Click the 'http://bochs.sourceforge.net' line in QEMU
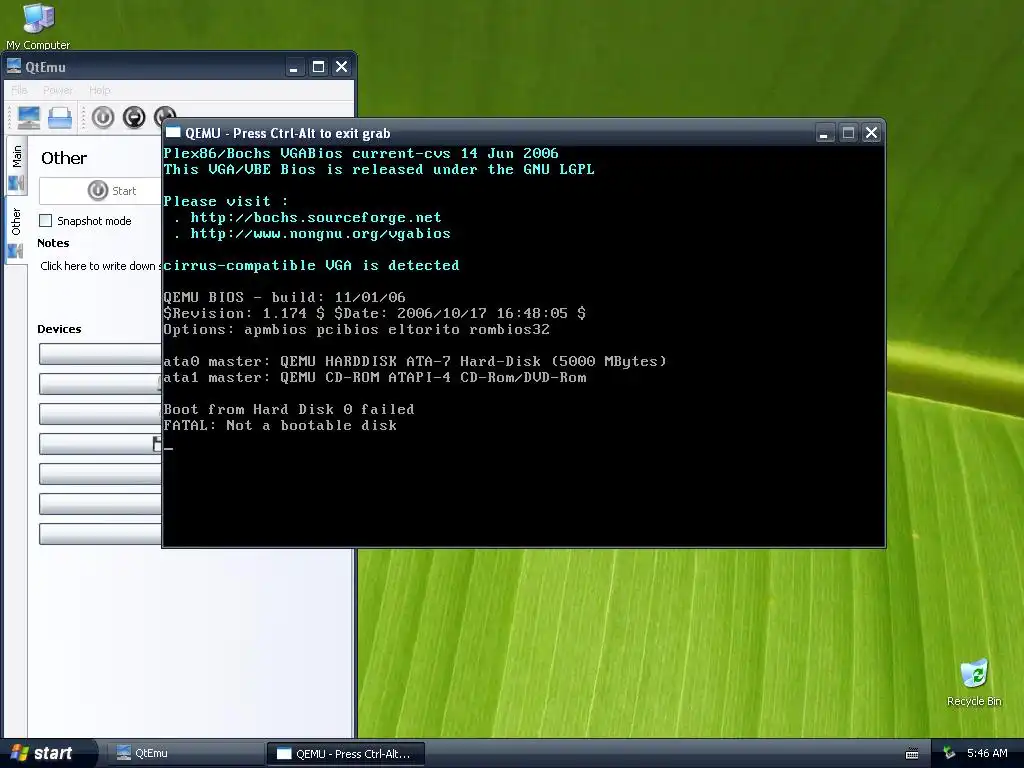The width and height of the screenshot is (1024, 768). (x=315, y=217)
